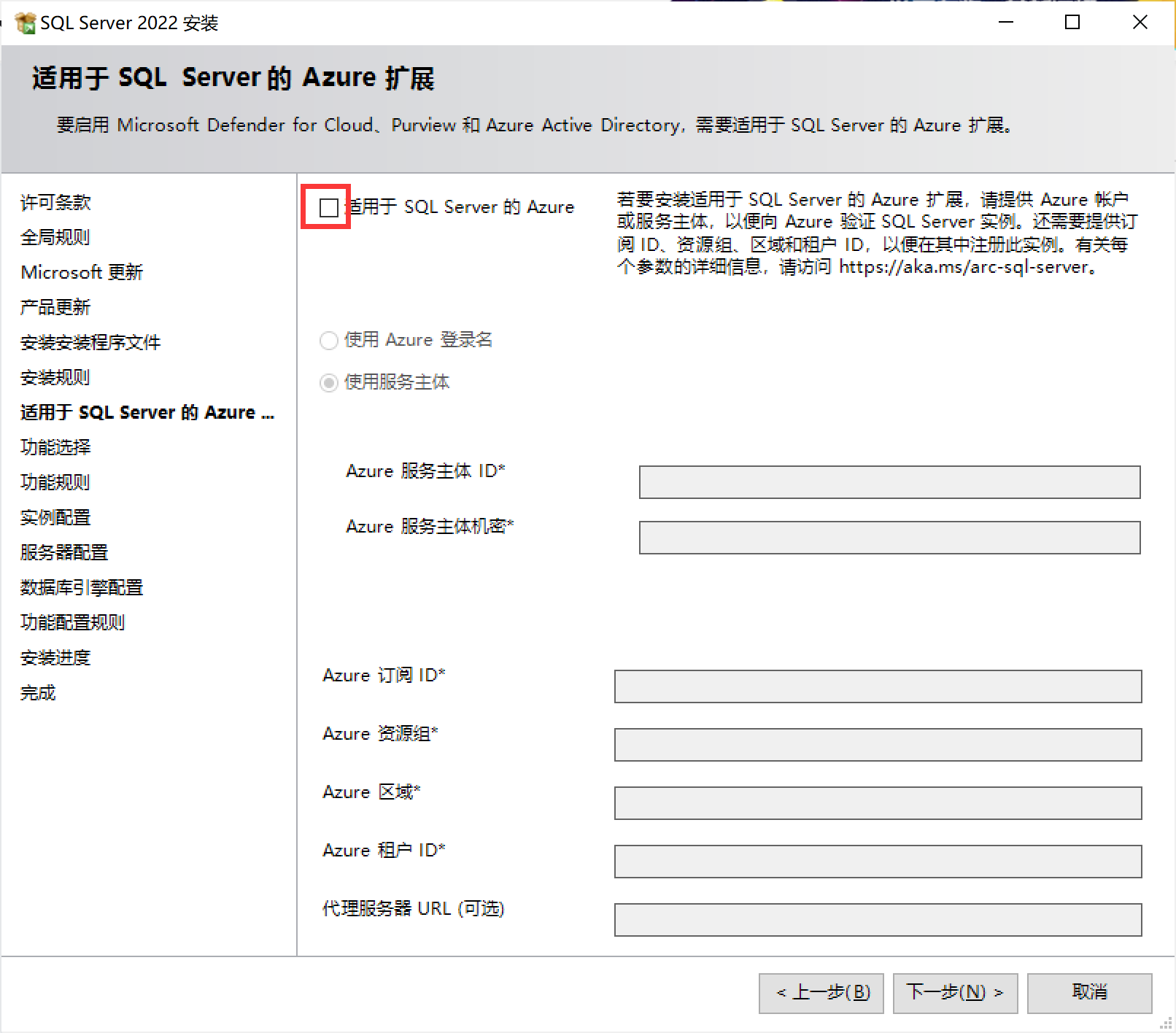Click the Azure tenant ID text box
This screenshot has width=1176, height=1033.
877,862
